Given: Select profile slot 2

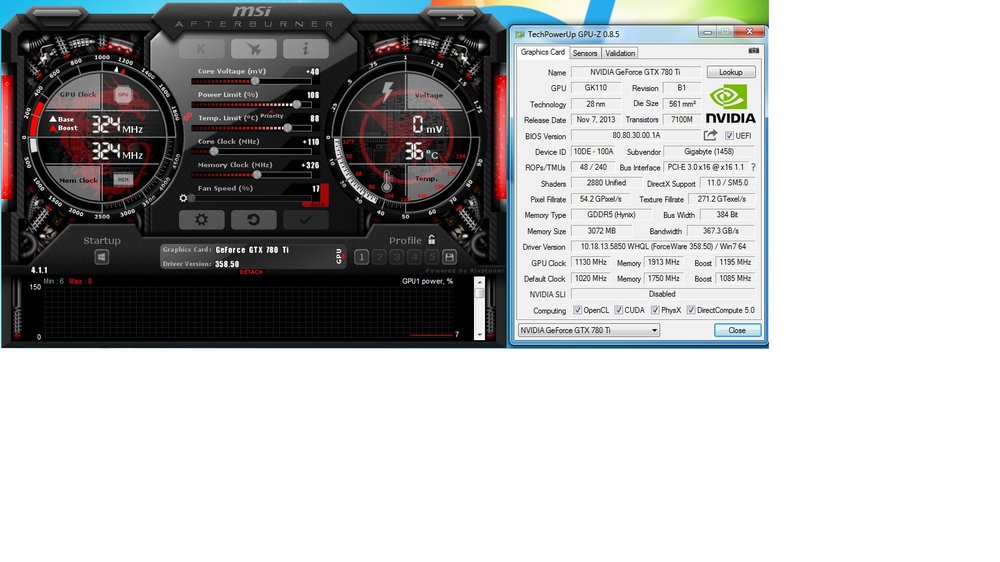Looking at the screenshot, I should (379, 256).
